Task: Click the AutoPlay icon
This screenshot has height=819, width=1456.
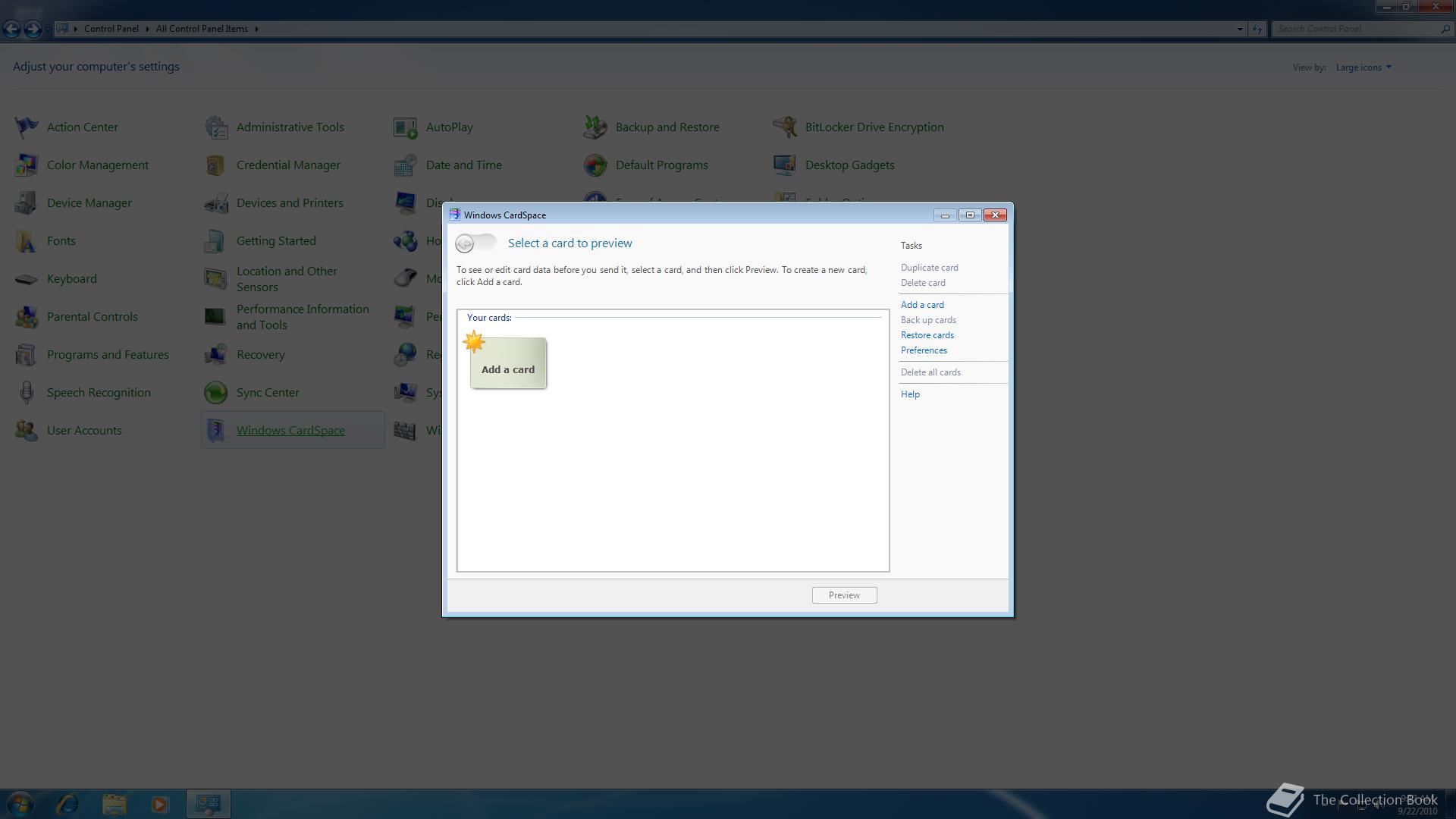Action: [x=406, y=127]
